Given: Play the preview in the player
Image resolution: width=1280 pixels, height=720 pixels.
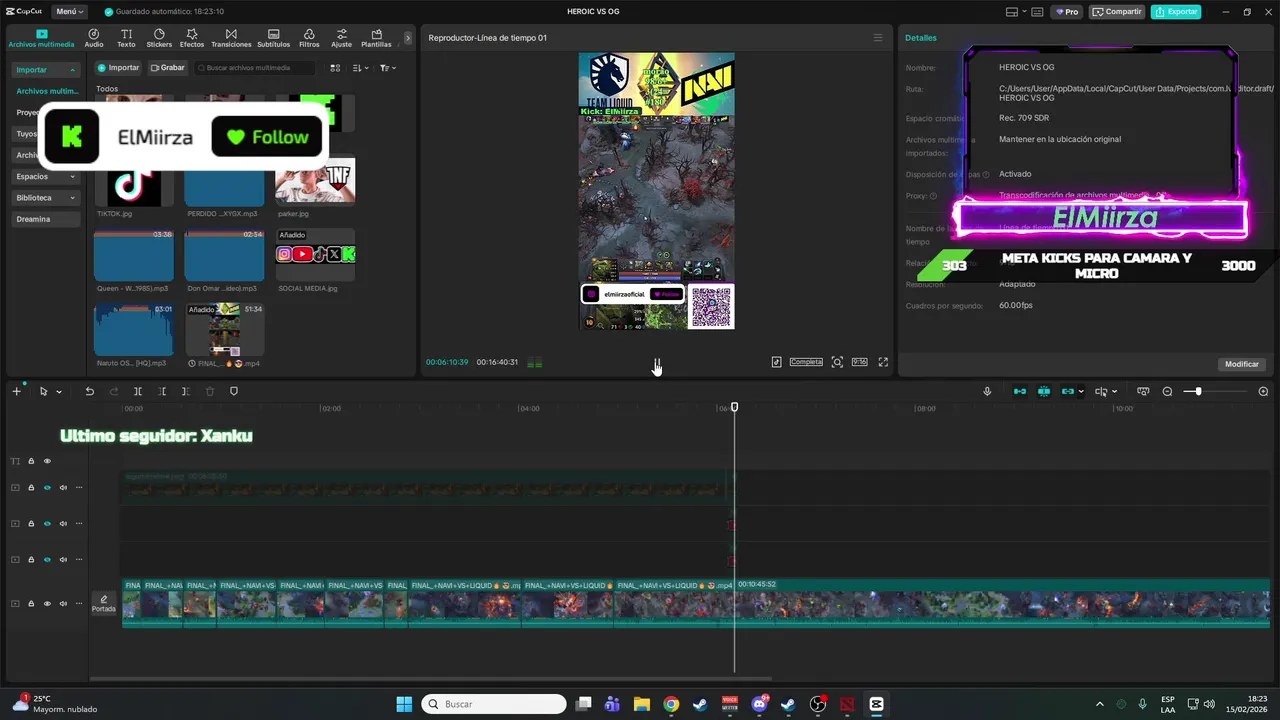Looking at the screenshot, I should [x=657, y=362].
